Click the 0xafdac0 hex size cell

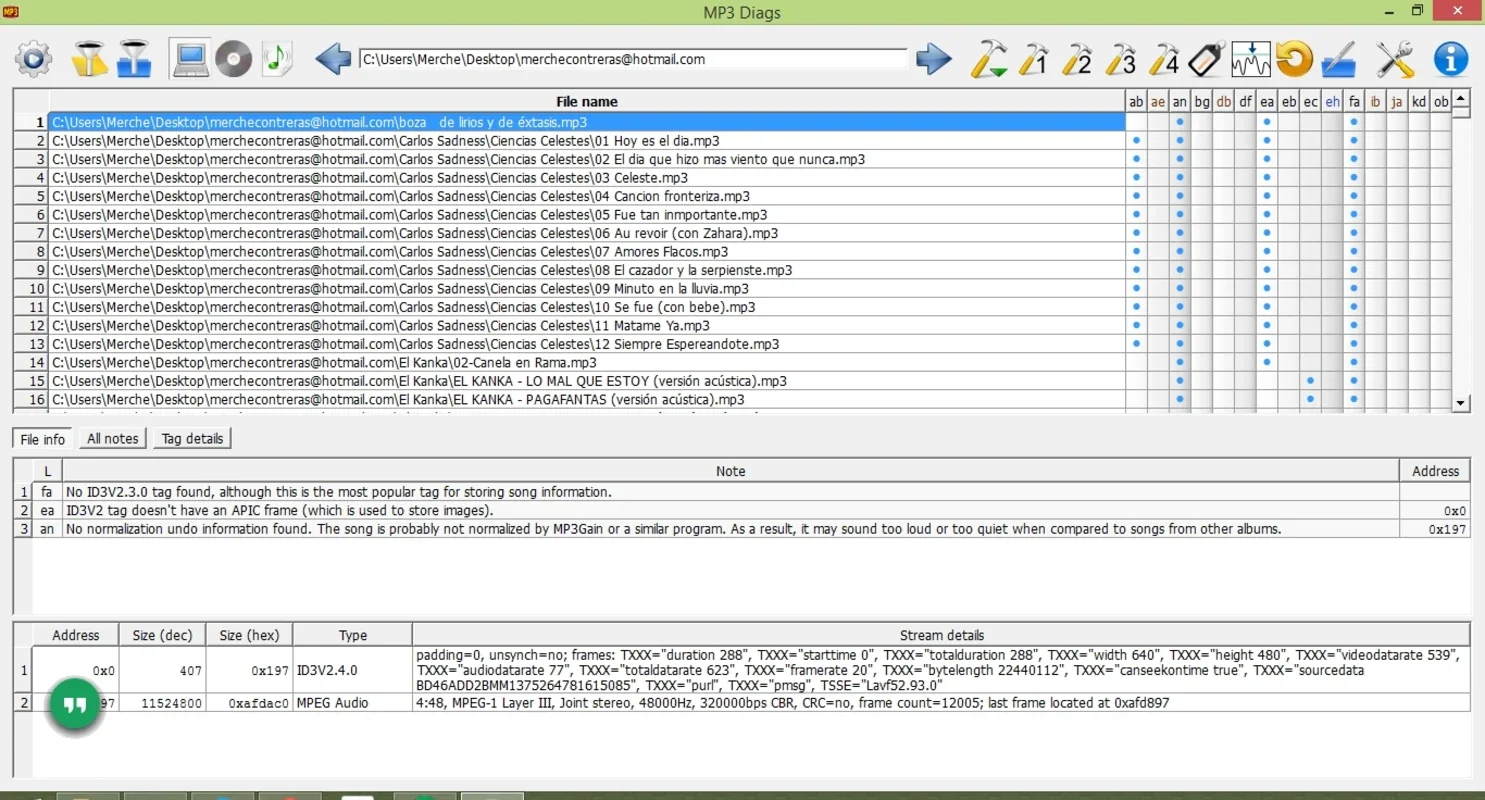pyautogui.click(x=250, y=703)
